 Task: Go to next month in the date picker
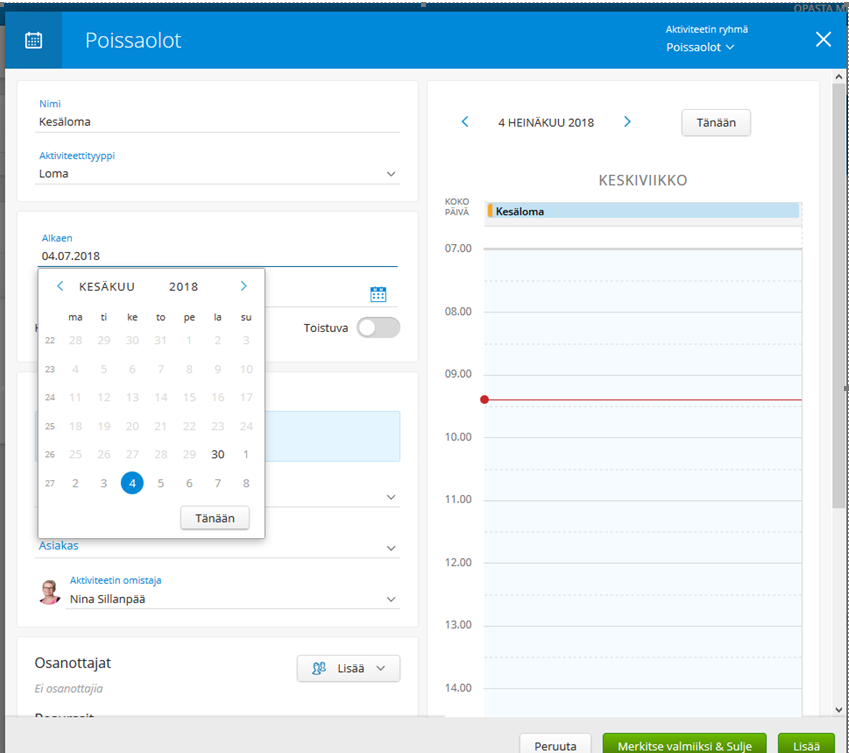pyautogui.click(x=244, y=286)
